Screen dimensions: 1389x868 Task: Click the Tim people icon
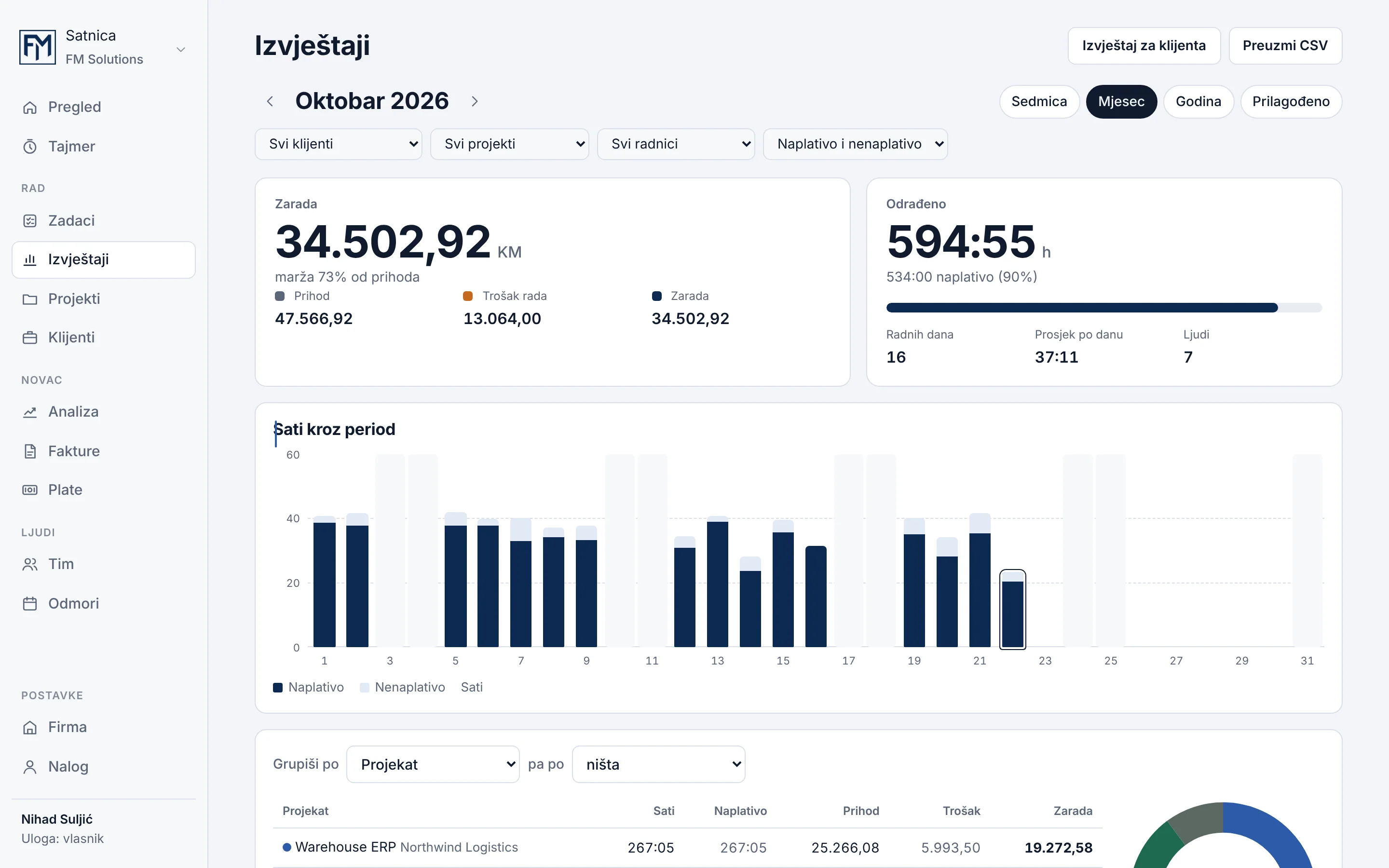[x=30, y=564]
